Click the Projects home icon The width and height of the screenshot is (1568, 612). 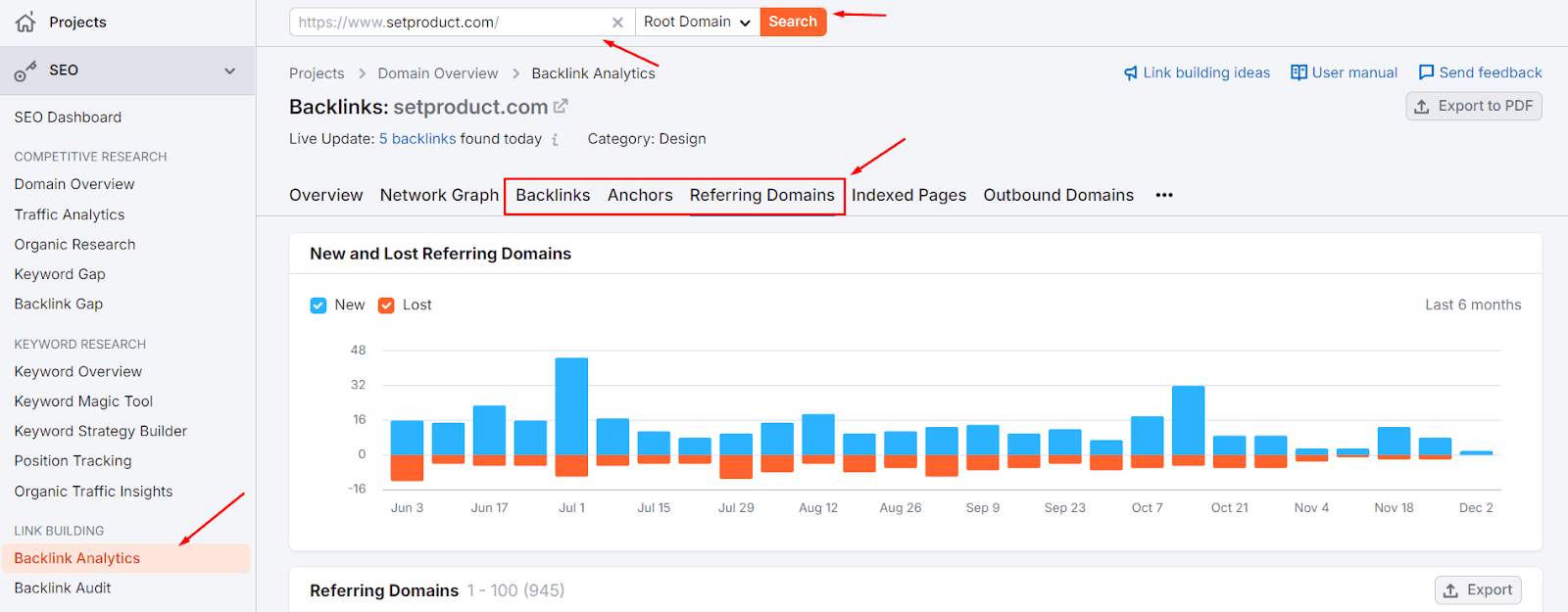pos(25,22)
